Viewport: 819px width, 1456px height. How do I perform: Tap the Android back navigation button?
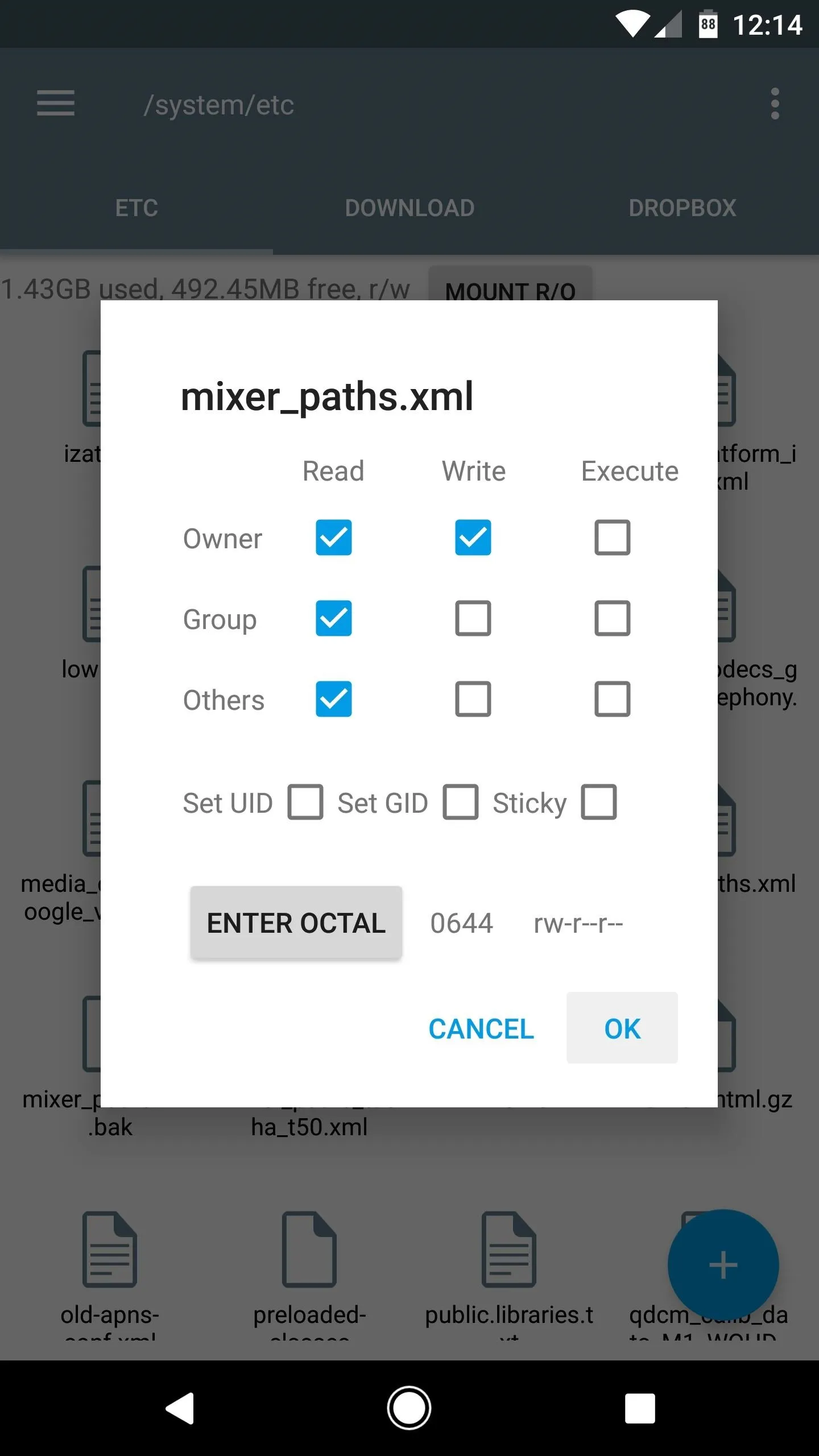[x=180, y=1408]
